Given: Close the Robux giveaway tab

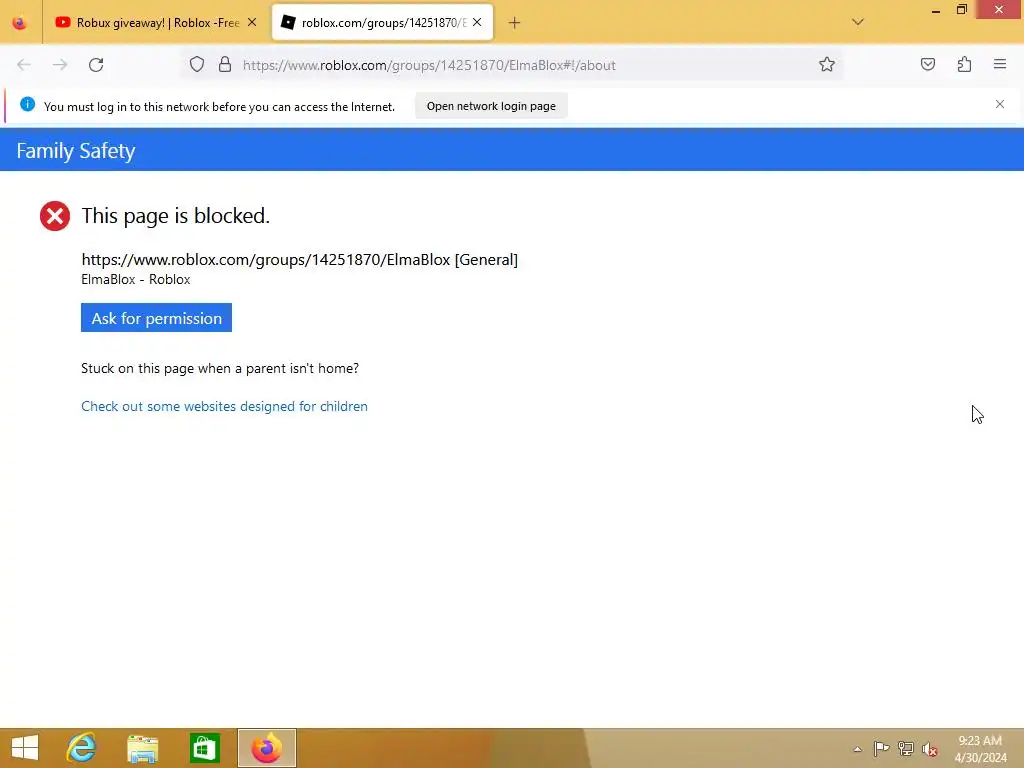Looking at the screenshot, I should point(252,22).
